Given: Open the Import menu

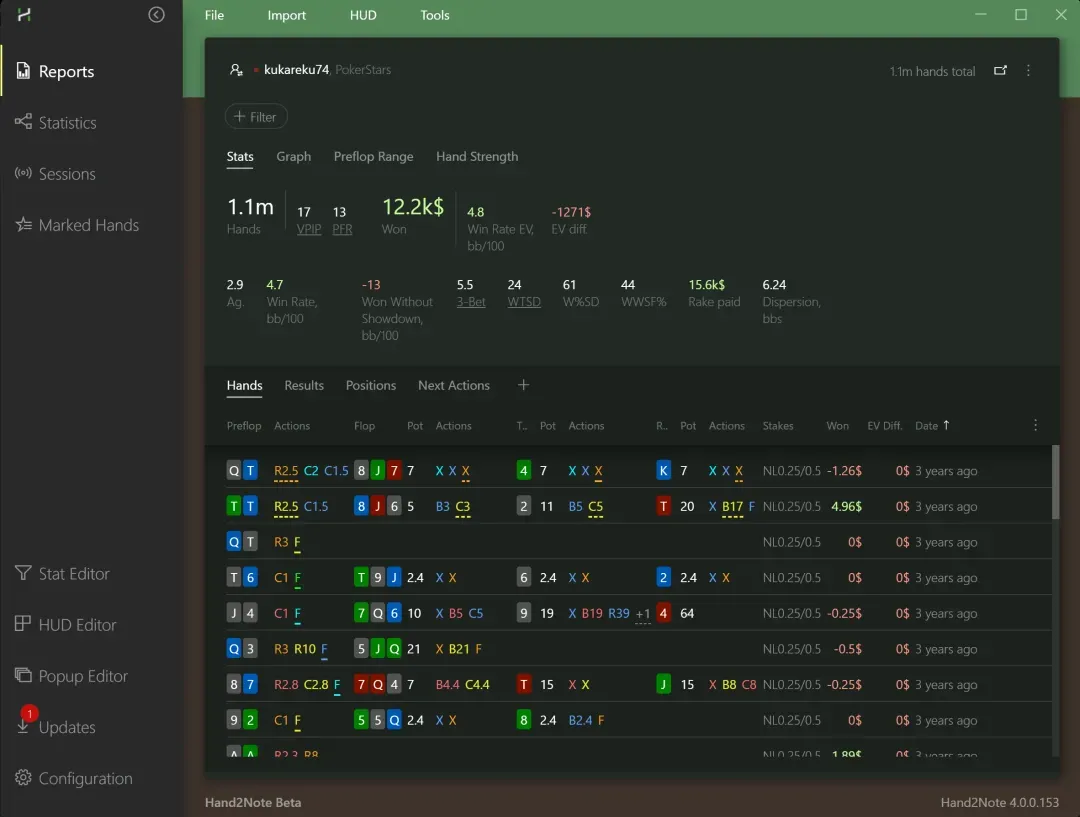Looking at the screenshot, I should point(287,15).
